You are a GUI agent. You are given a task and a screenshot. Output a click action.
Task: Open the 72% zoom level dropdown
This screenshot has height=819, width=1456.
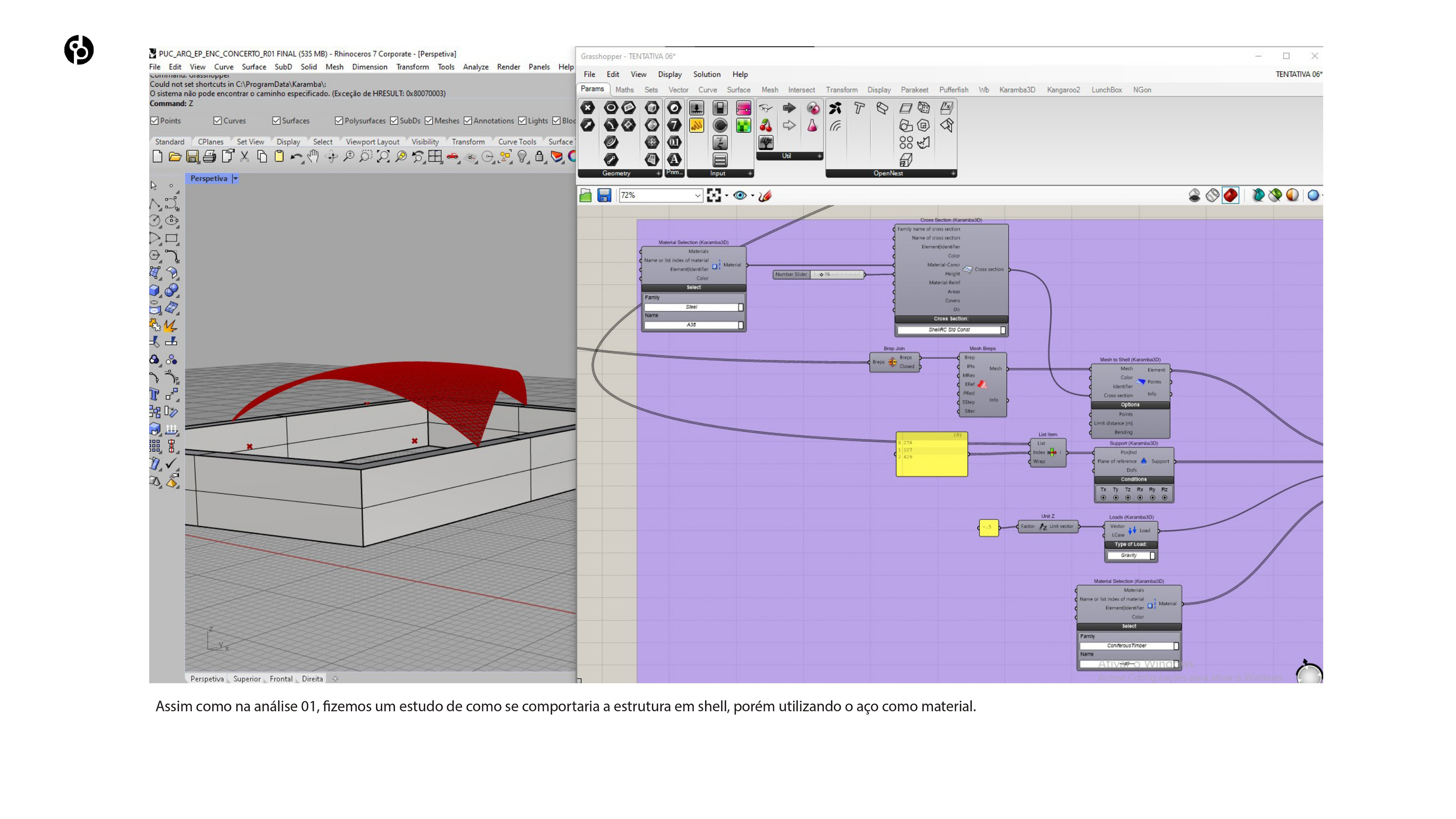pyautogui.click(x=698, y=196)
